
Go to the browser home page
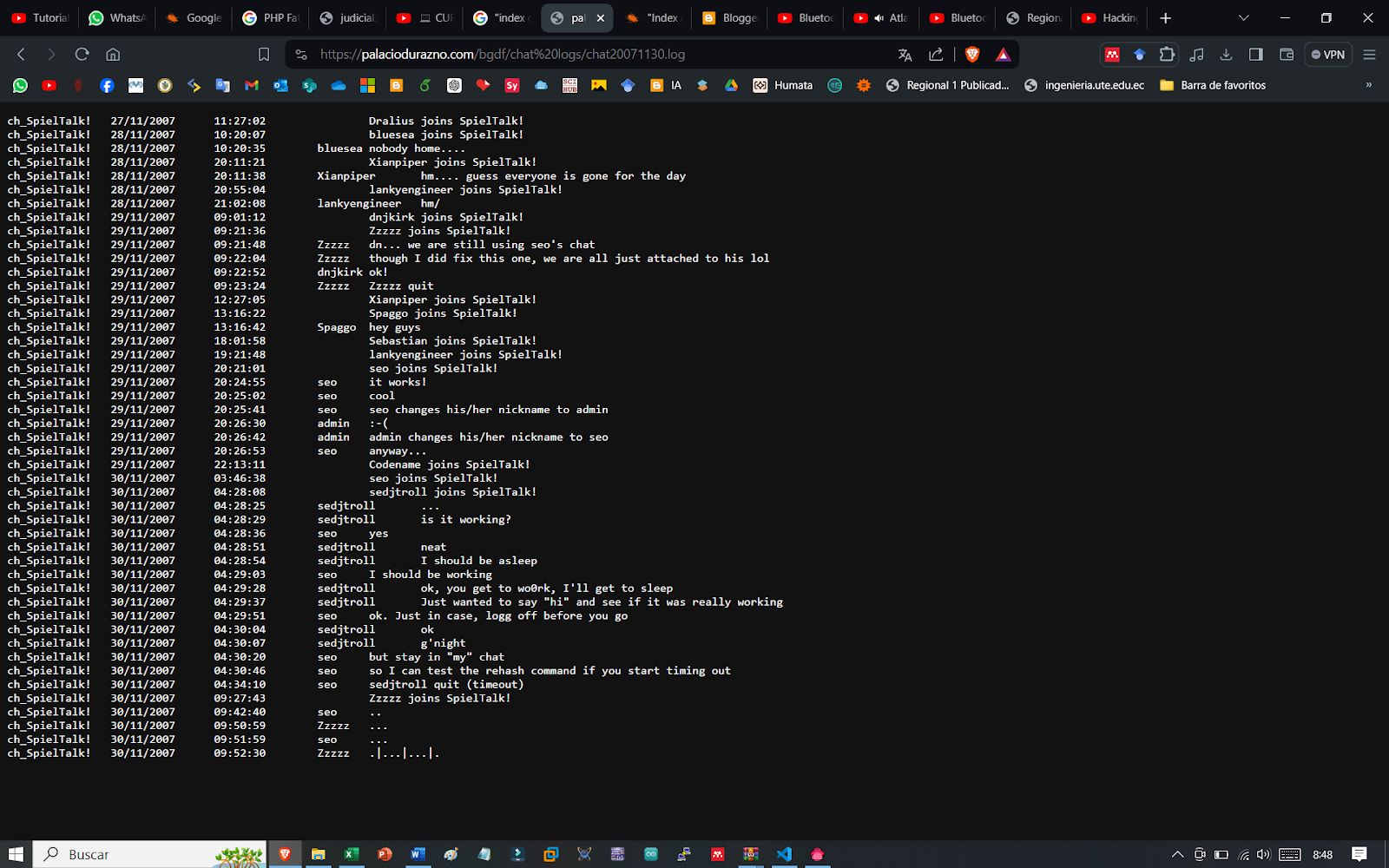coord(113,55)
